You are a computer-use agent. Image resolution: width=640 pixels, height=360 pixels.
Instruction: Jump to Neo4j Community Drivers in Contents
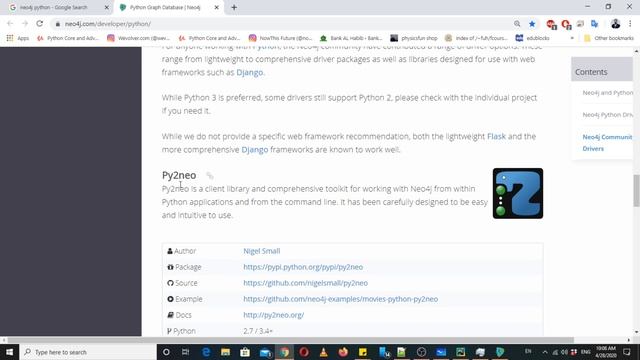[x=607, y=142]
